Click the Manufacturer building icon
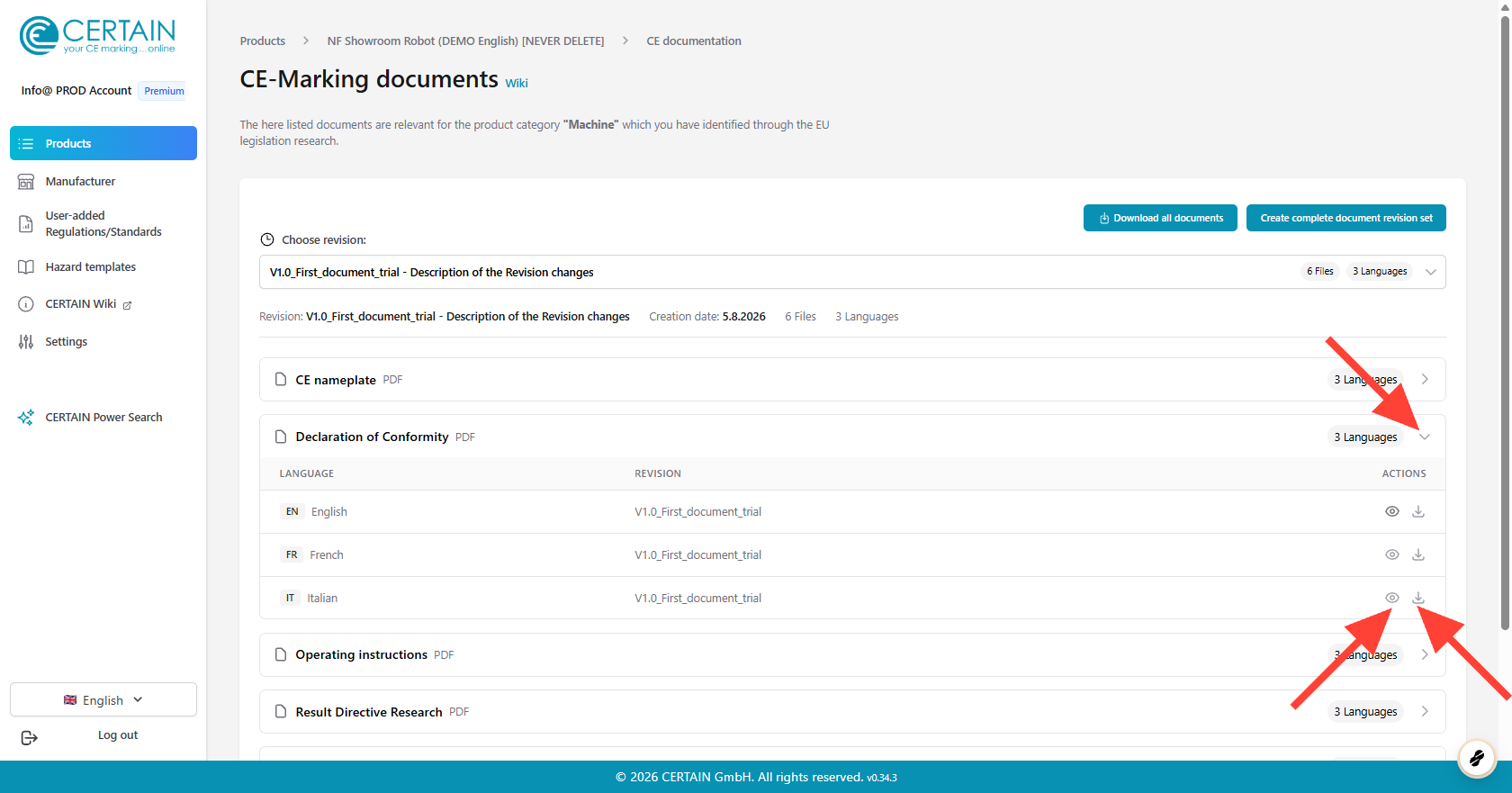The width and height of the screenshot is (1512, 793). click(26, 182)
